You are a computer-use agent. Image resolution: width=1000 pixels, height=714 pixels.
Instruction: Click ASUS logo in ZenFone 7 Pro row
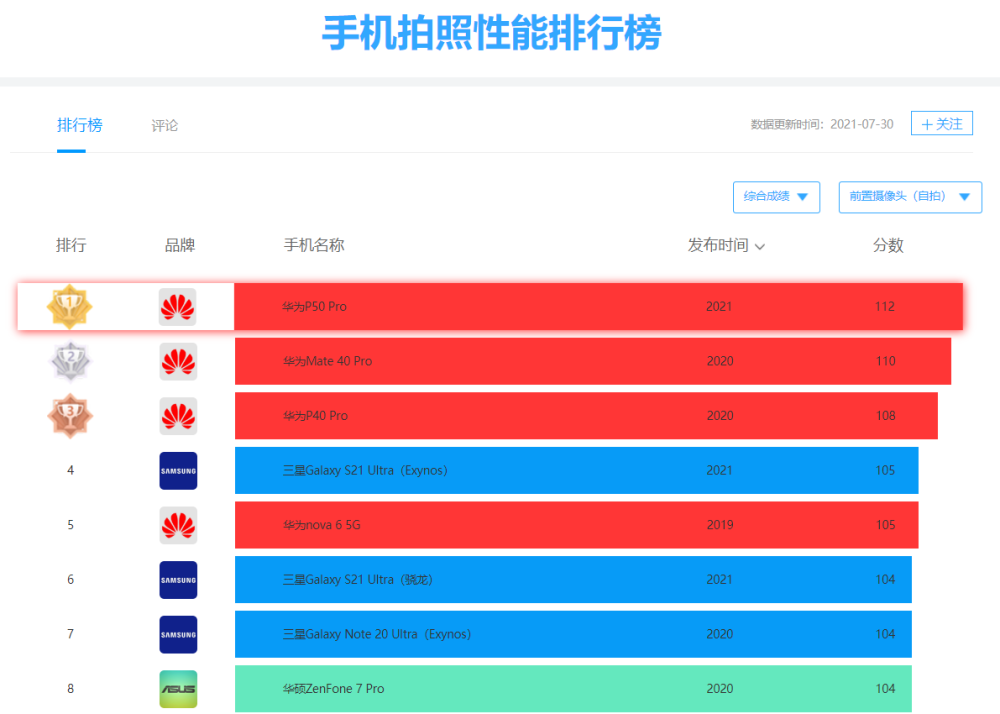(178, 689)
